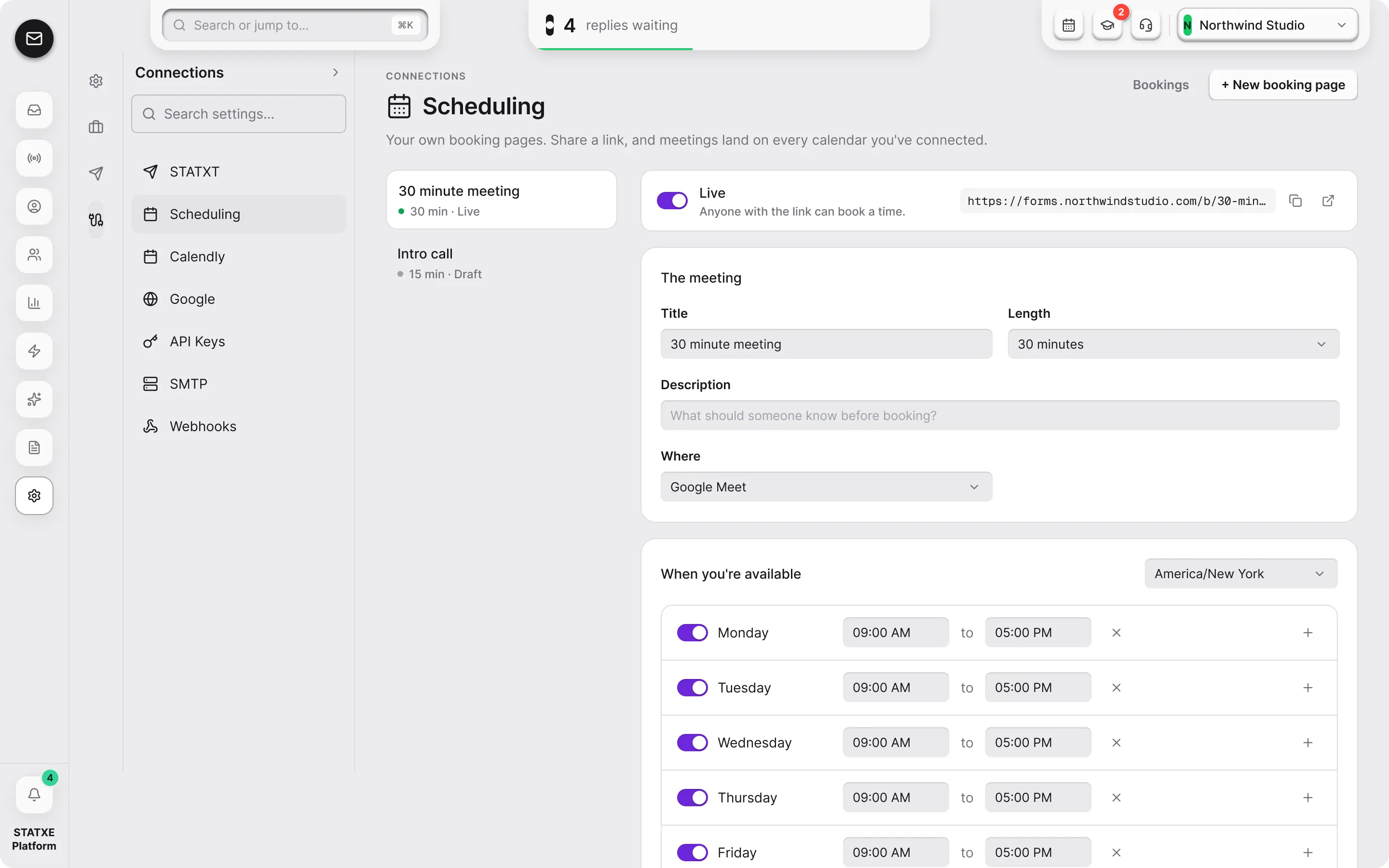The image size is (1389, 868).
Task: Open the America/New York timezone dropdown
Action: (x=1241, y=573)
